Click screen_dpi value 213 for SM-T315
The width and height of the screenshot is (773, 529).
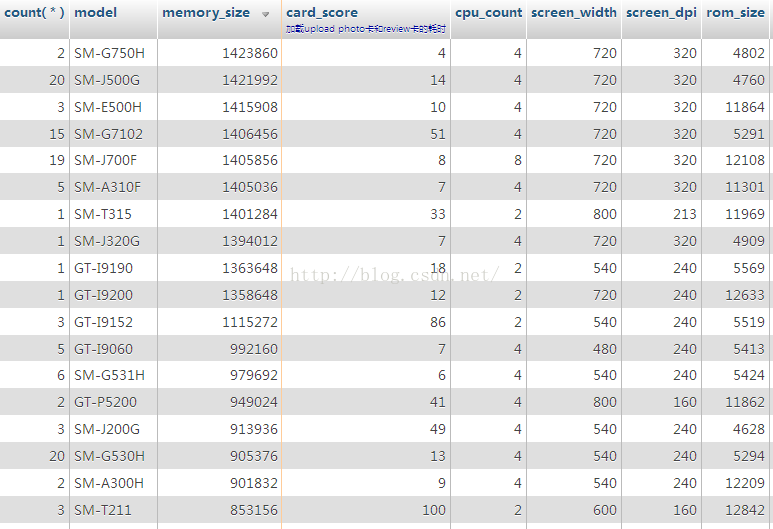[685, 214]
